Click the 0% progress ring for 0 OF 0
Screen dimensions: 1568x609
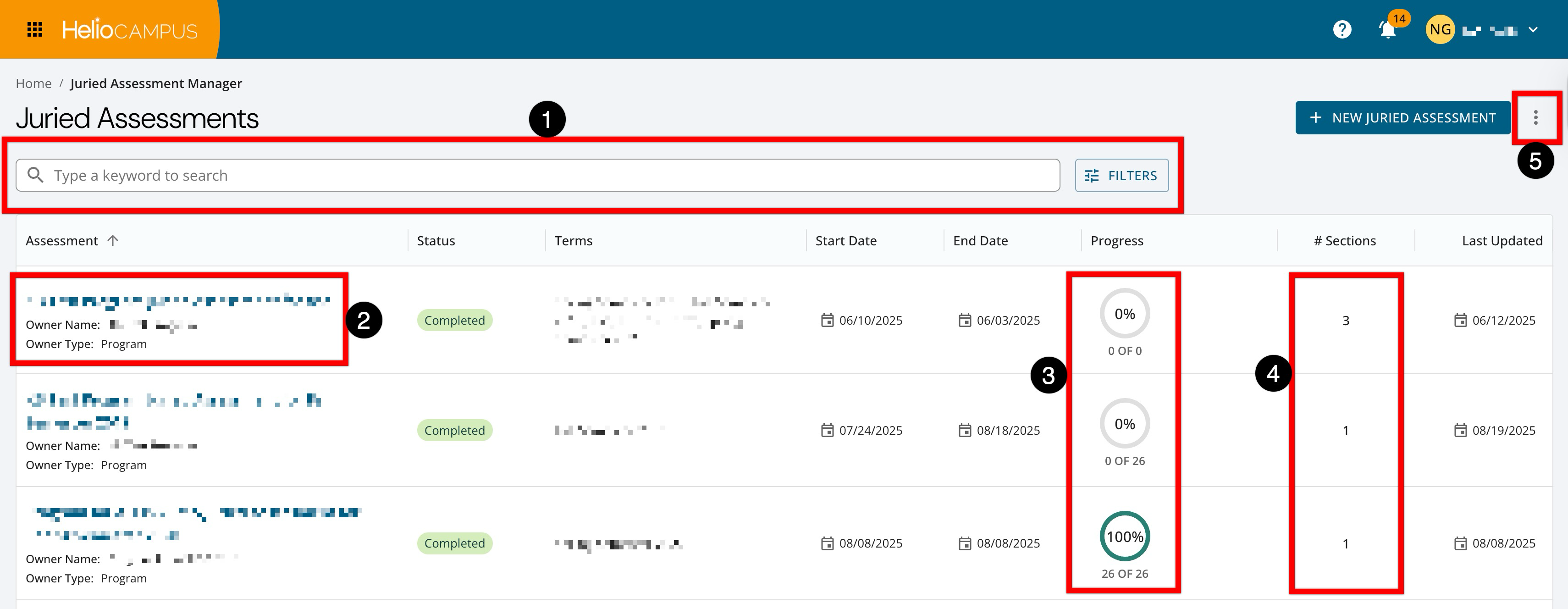point(1125,314)
